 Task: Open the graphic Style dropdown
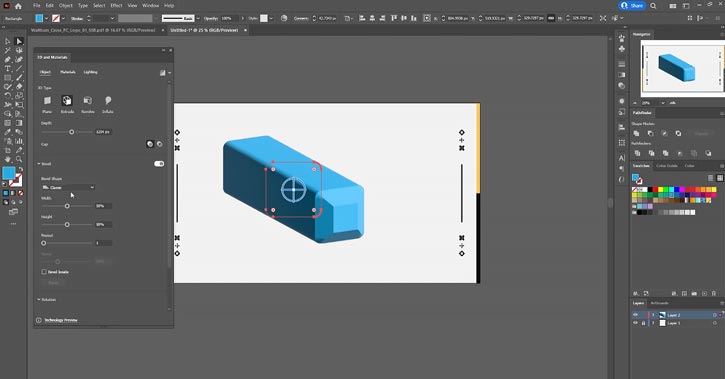[x=271, y=18]
